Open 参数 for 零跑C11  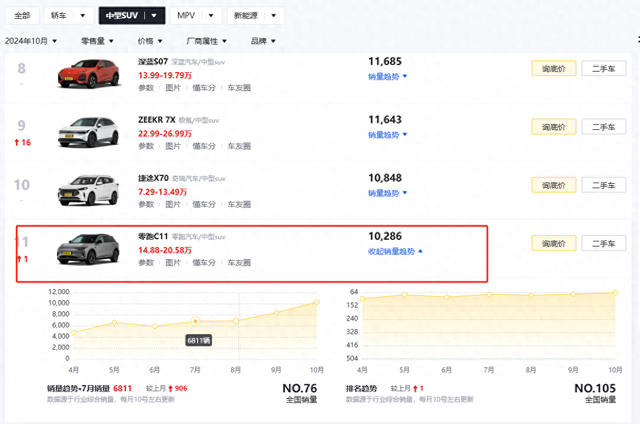tap(146, 263)
